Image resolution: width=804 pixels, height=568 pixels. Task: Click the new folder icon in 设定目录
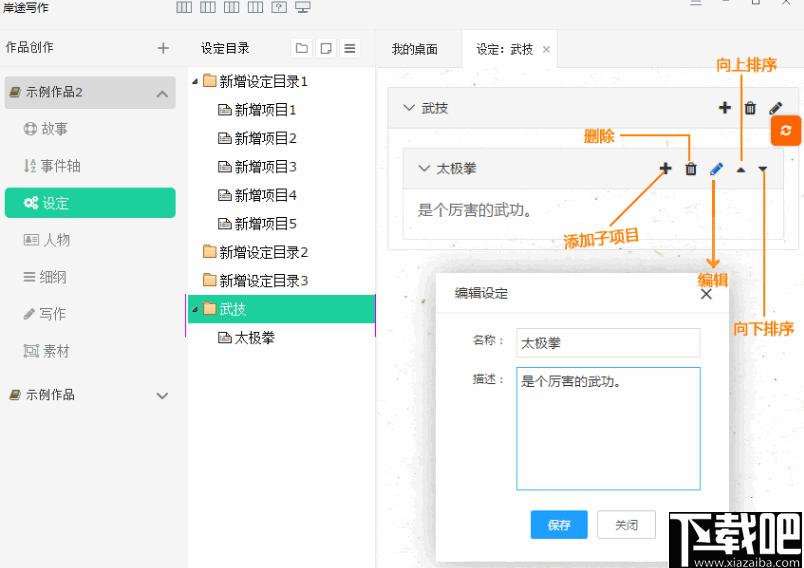tap(302, 48)
